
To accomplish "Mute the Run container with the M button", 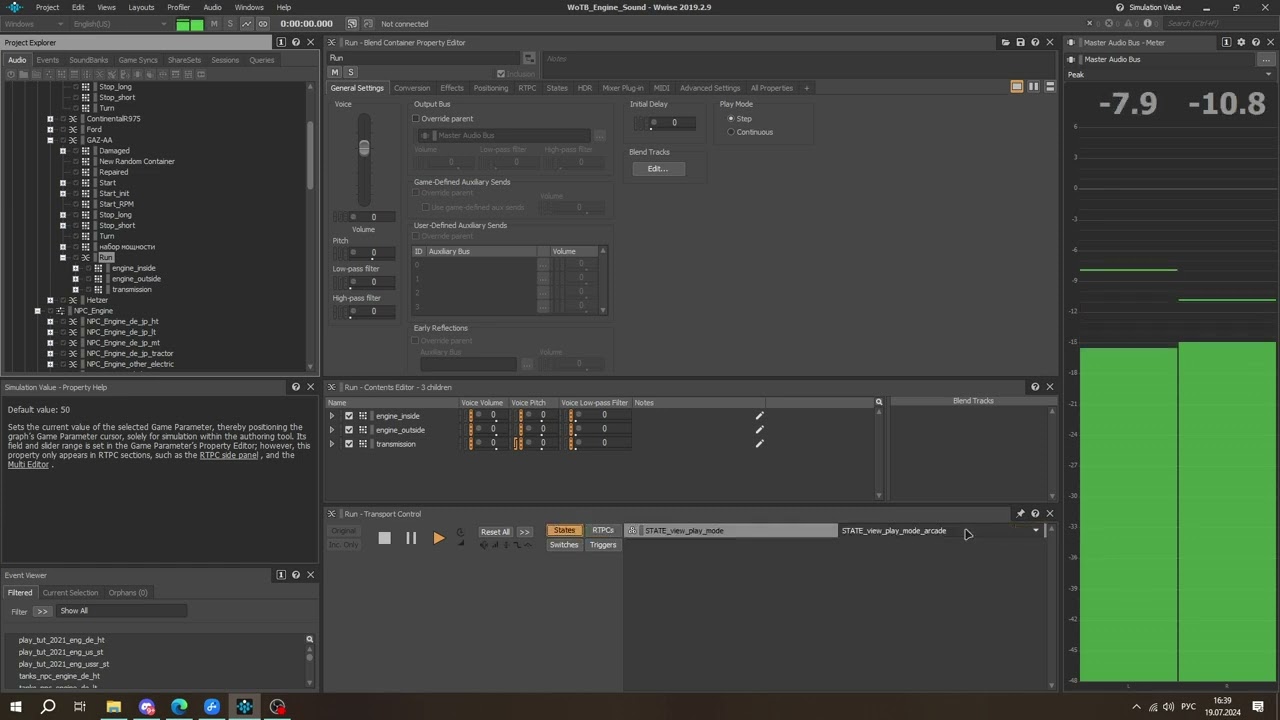I will click(335, 72).
